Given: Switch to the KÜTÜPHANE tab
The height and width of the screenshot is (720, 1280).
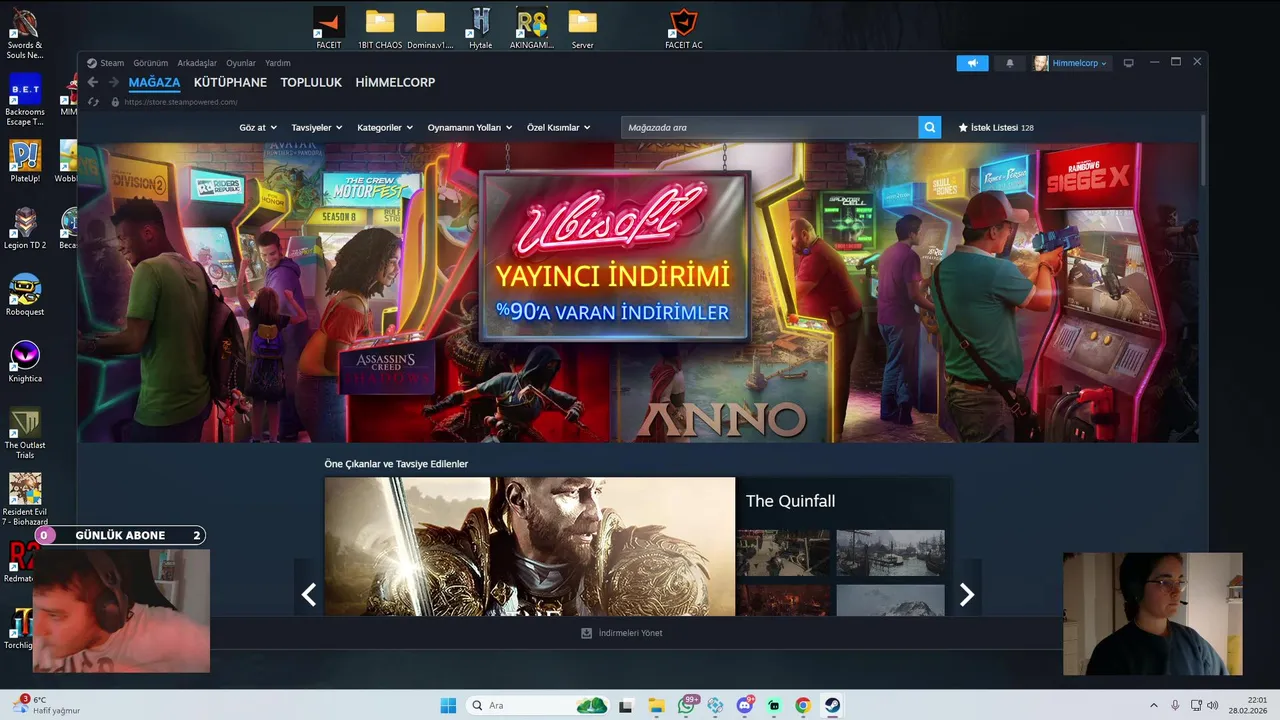Looking at the screenshot, I should (x=230, y=82).
